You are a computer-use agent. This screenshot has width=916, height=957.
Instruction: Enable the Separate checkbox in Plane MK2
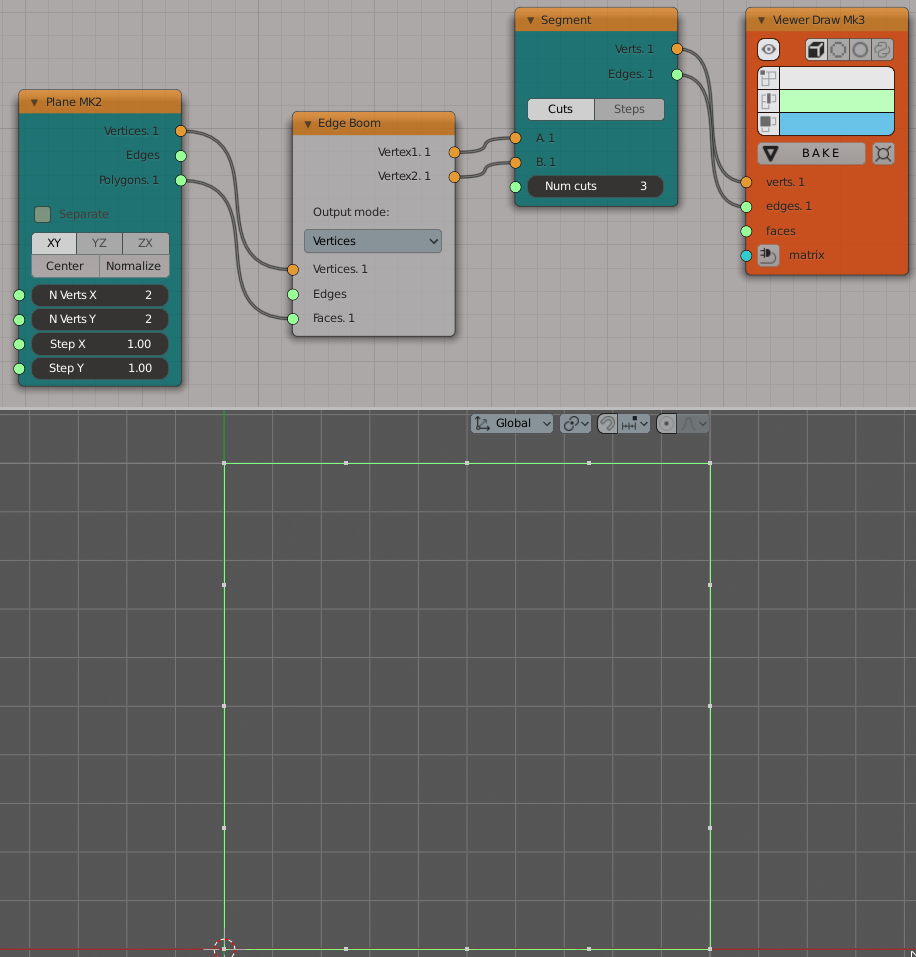tap(42, 214)
